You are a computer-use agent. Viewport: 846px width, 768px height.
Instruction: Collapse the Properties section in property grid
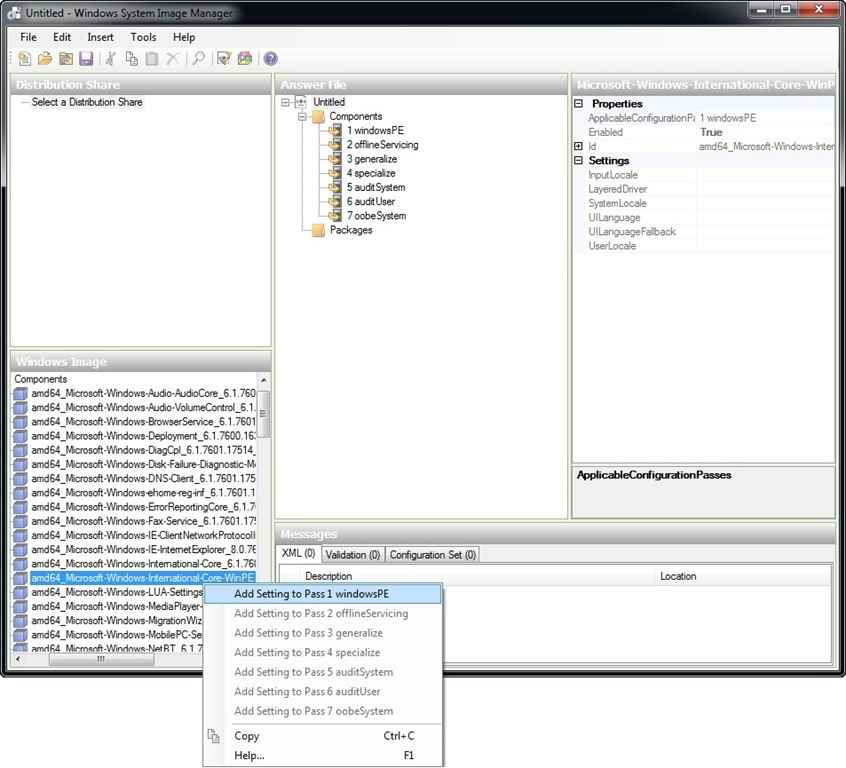pos(578,103)
